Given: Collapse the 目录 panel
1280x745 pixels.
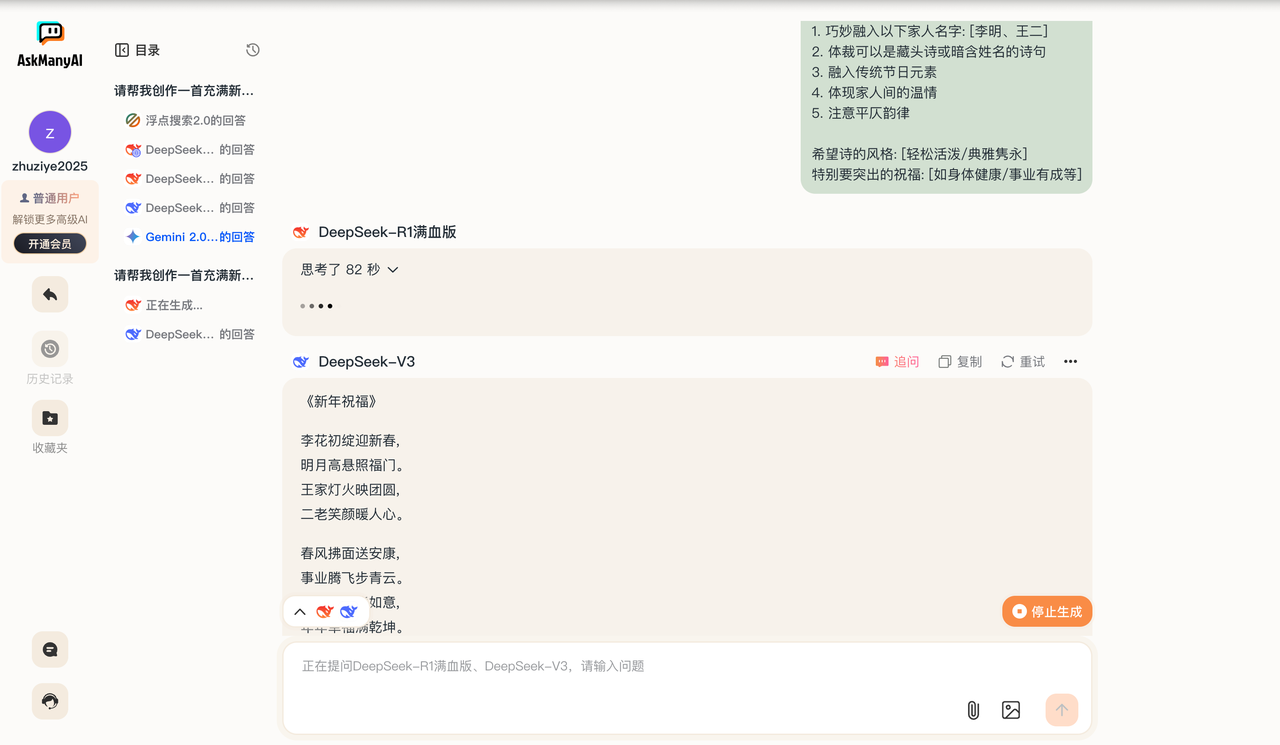Looking at the screenshot, I should 122,50.
